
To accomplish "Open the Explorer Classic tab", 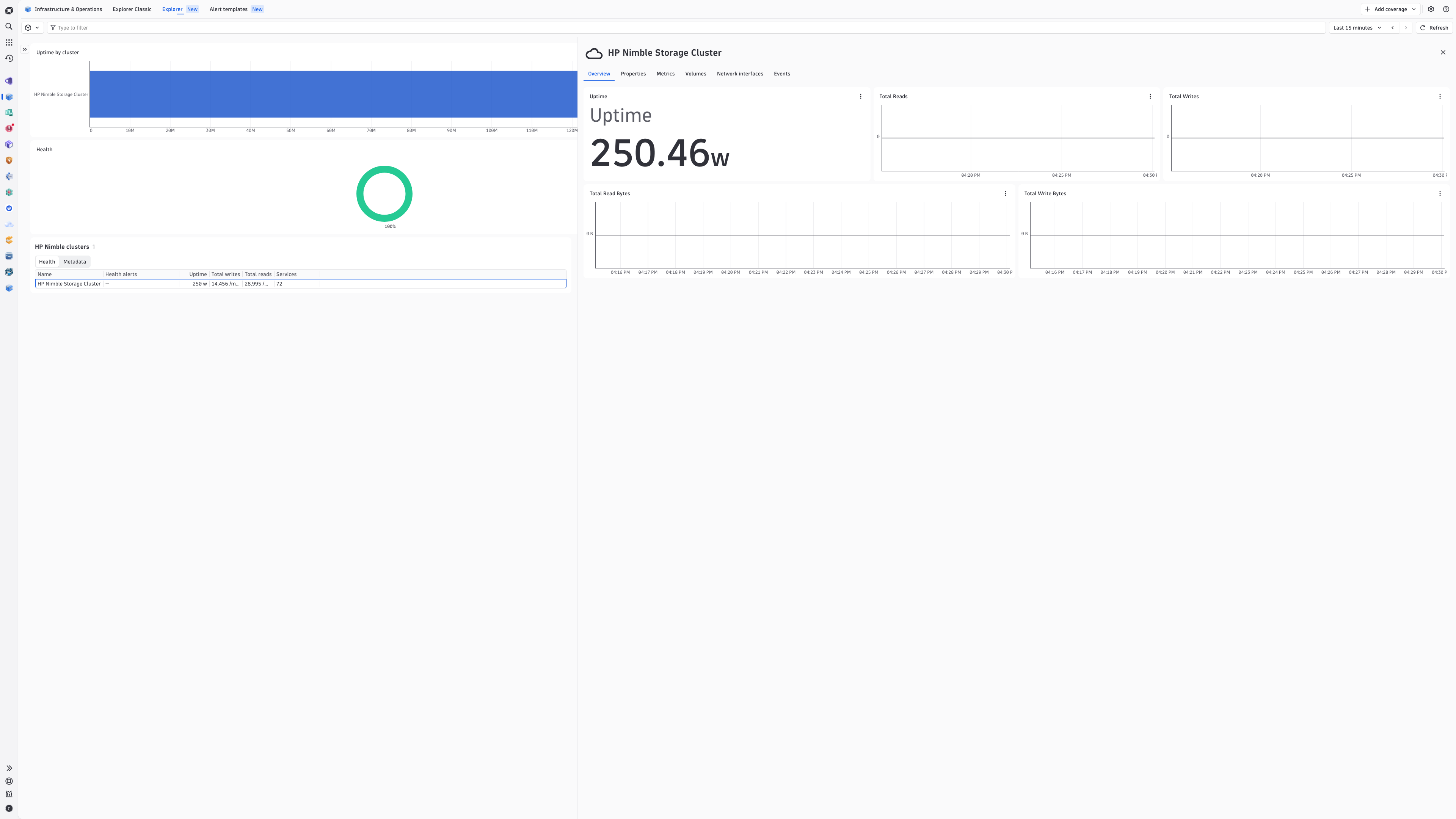I will tap(132, 9).
